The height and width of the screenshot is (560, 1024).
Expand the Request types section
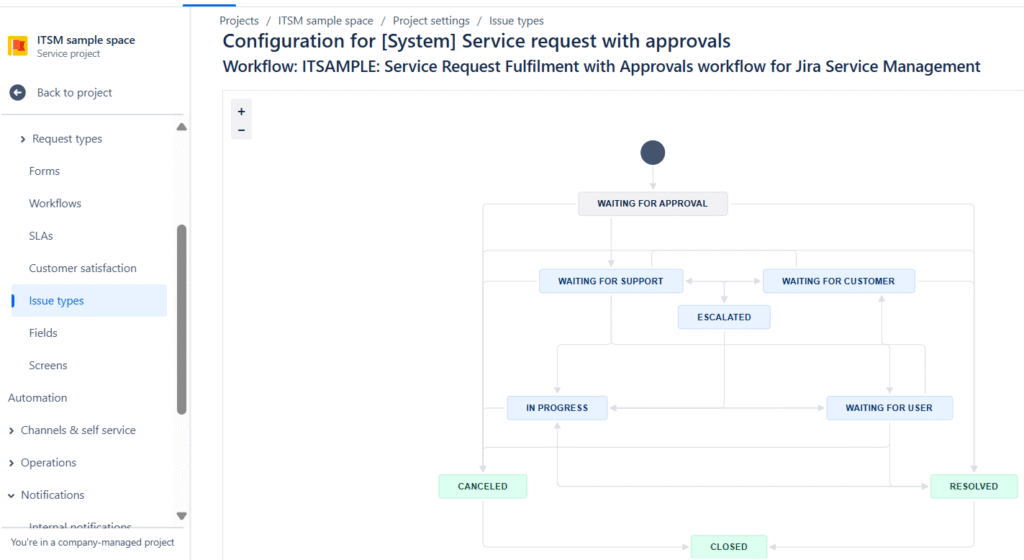(x=23, y=139)
